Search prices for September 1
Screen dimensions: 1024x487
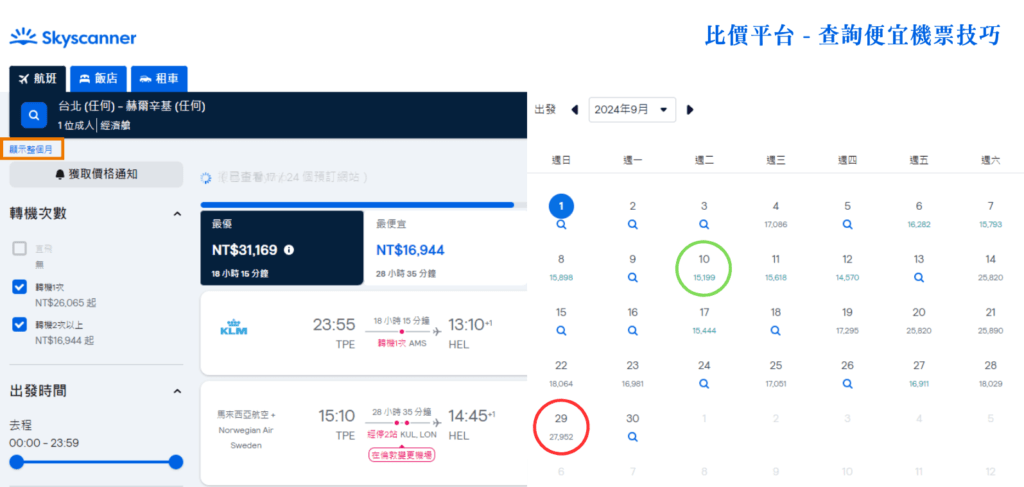pos(561,224)
